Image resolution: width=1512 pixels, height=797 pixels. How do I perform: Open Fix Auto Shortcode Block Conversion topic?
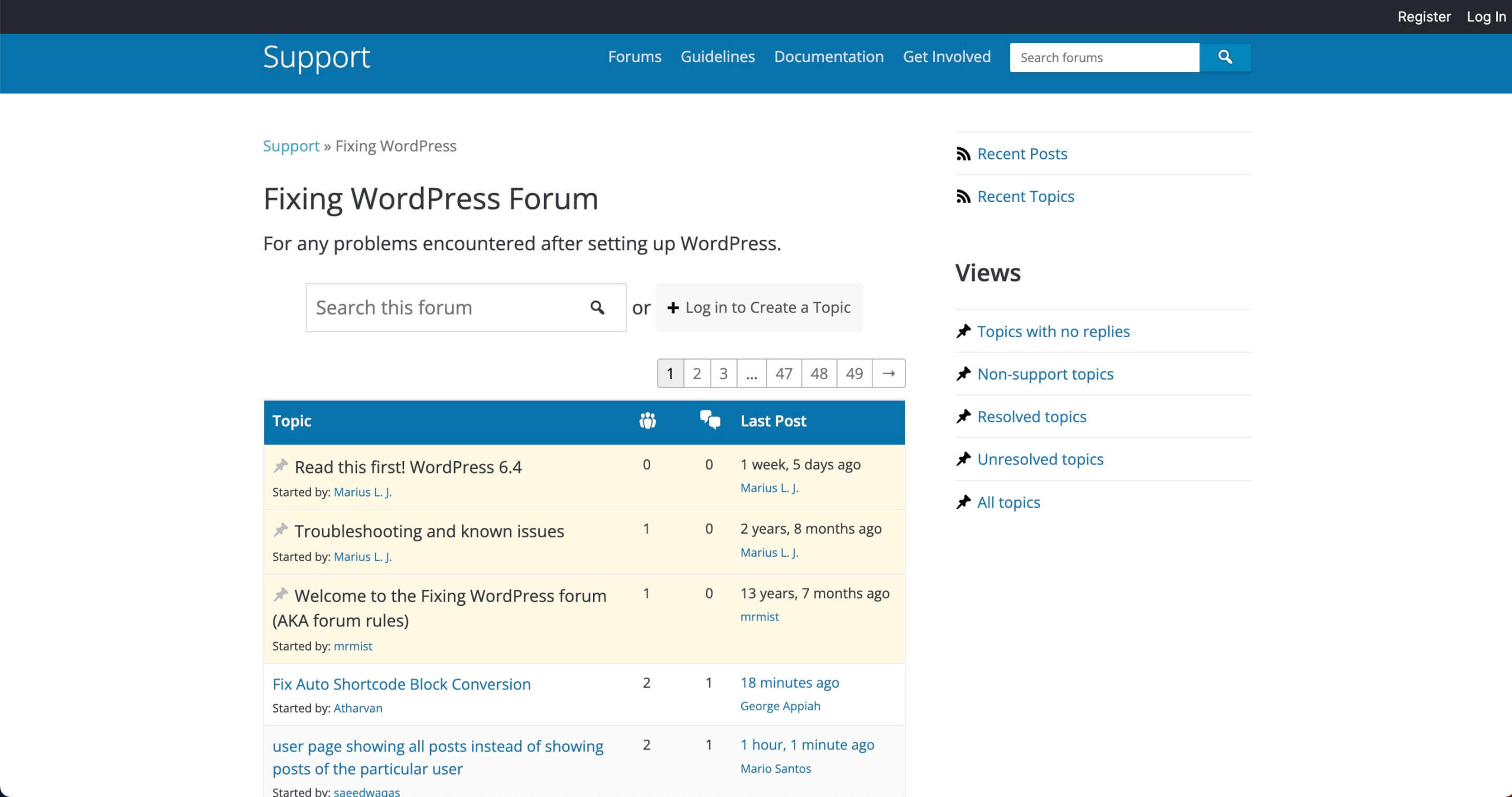(402, 684)
